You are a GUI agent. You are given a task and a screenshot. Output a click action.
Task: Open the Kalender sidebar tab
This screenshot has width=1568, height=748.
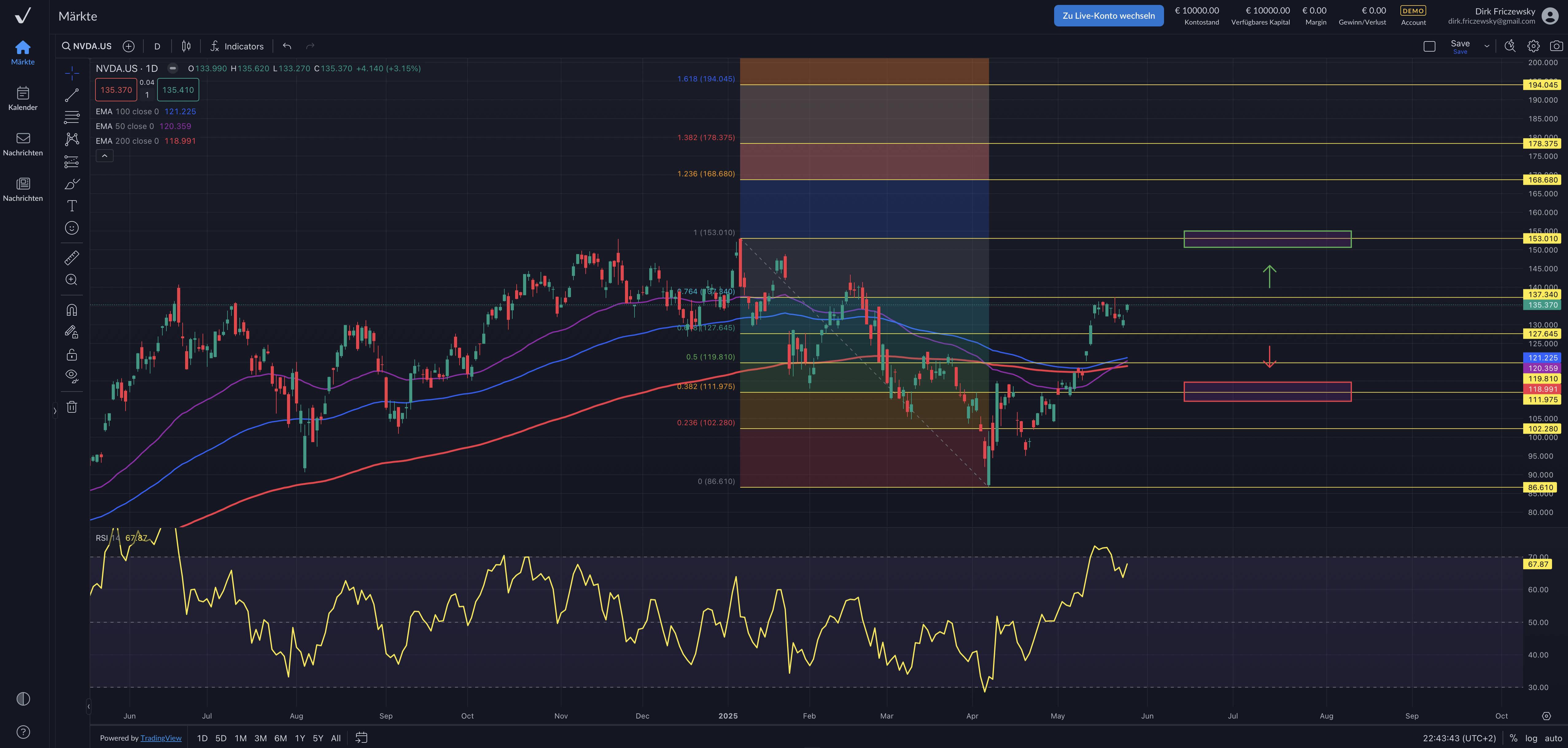point(23,98)
